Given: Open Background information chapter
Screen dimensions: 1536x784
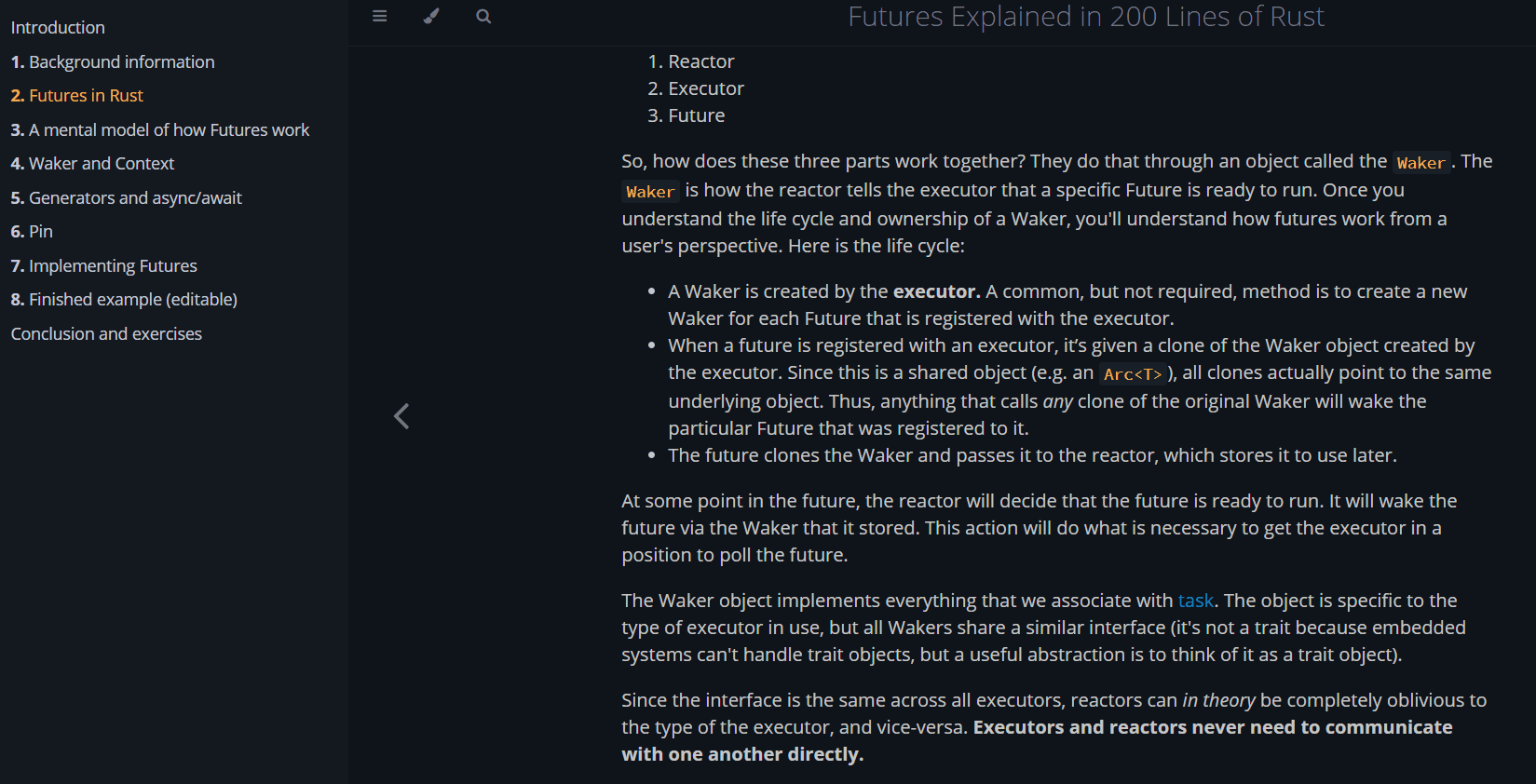Looking at the screenshot, I should pyautogui.click(x=113, y=62).
